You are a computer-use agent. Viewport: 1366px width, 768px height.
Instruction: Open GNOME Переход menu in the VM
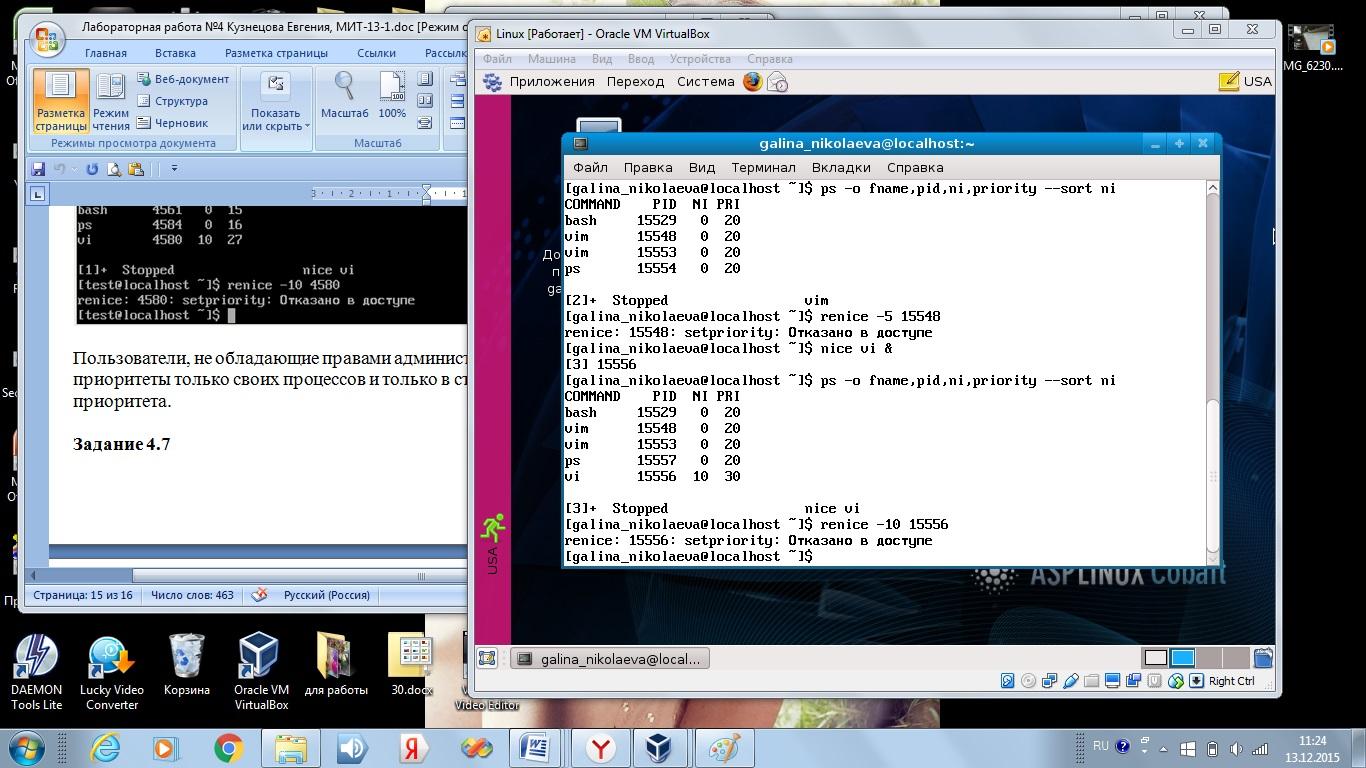point(635,81)
